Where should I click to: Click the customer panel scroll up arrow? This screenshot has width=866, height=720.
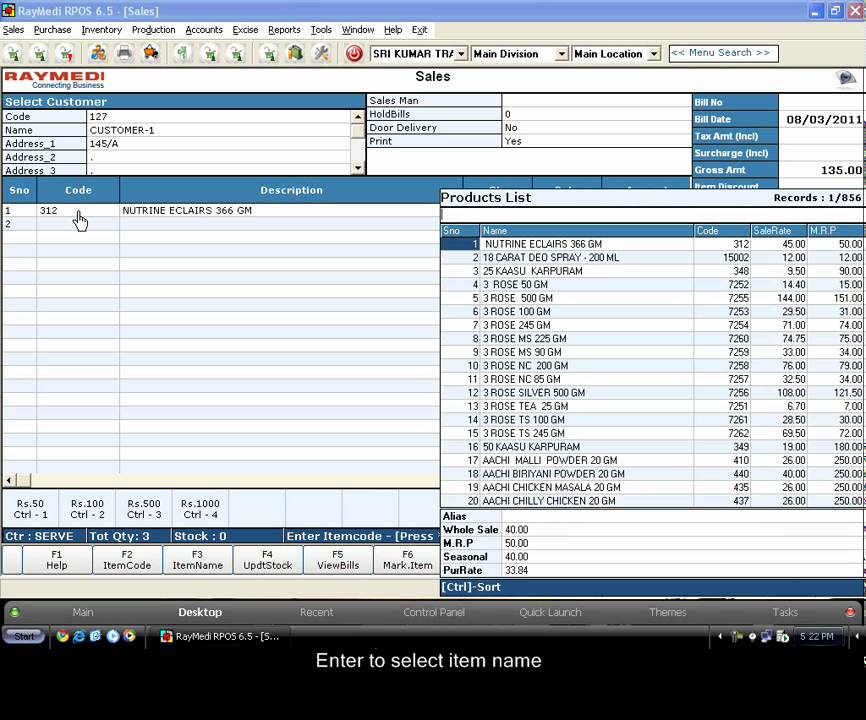[x=358, y=117]
